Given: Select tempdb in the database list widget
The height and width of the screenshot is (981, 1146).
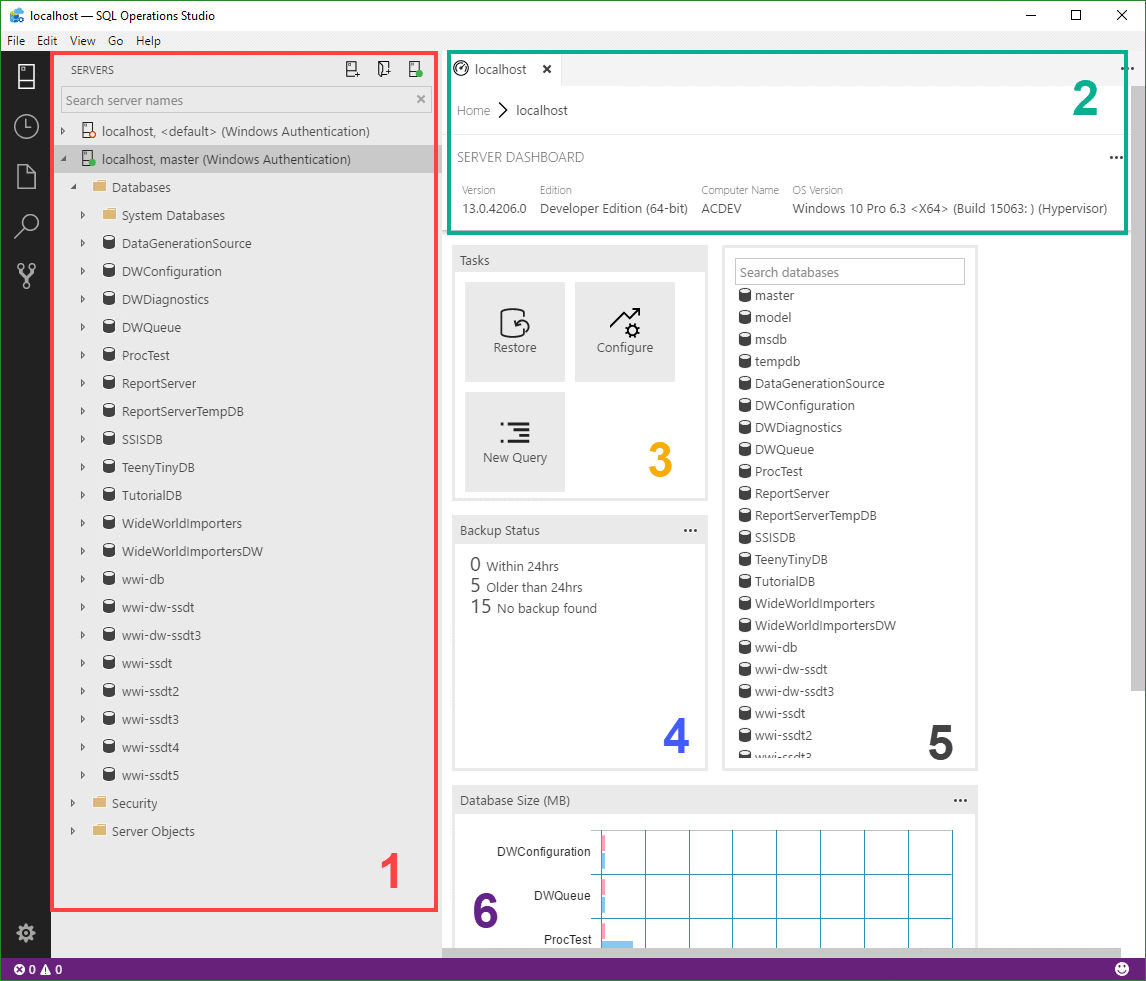Looking at the screenshot, I should click(x=769, y=361).
